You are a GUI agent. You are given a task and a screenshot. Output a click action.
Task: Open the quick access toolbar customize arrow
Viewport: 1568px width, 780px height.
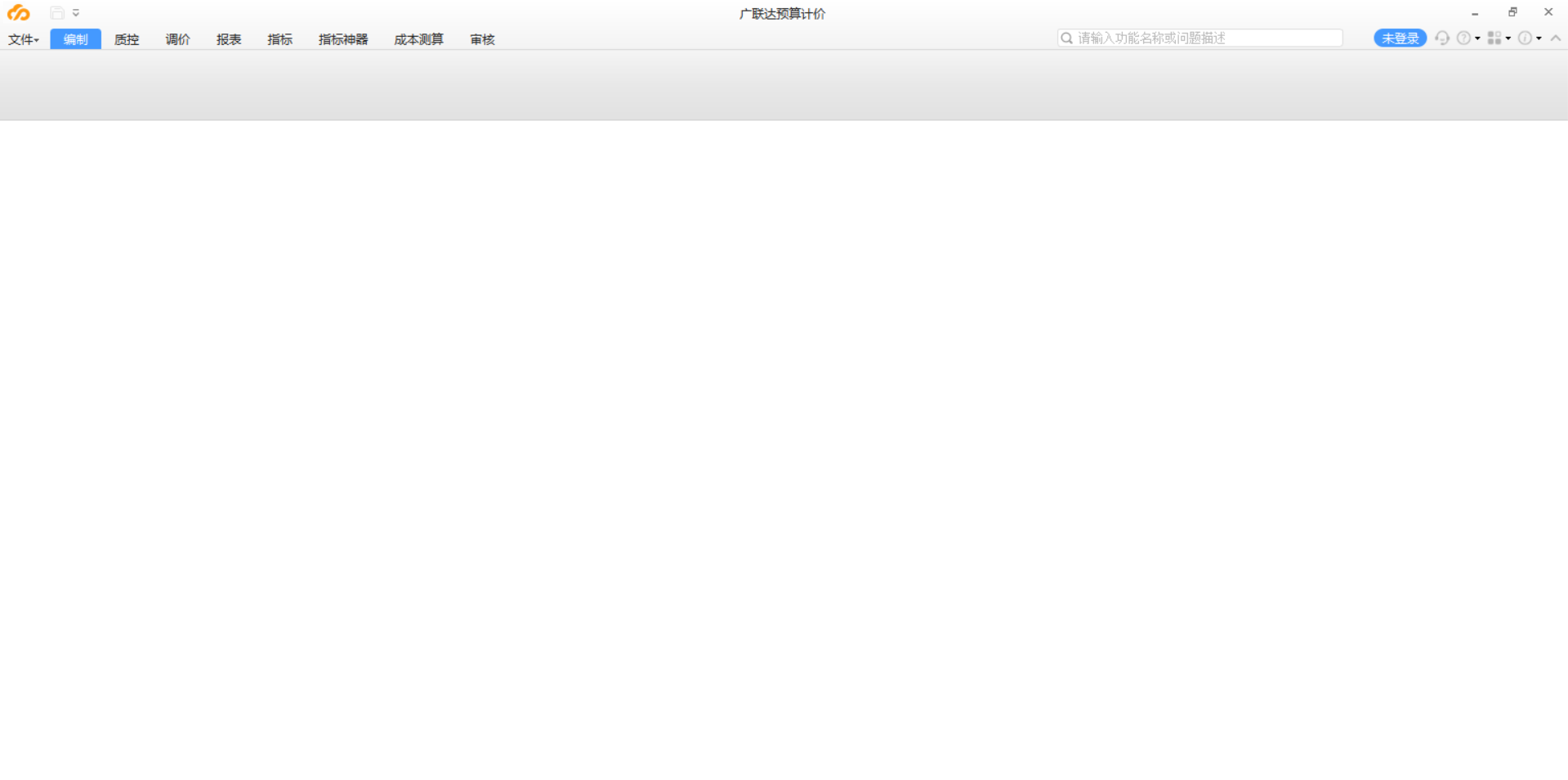[76, 13]
